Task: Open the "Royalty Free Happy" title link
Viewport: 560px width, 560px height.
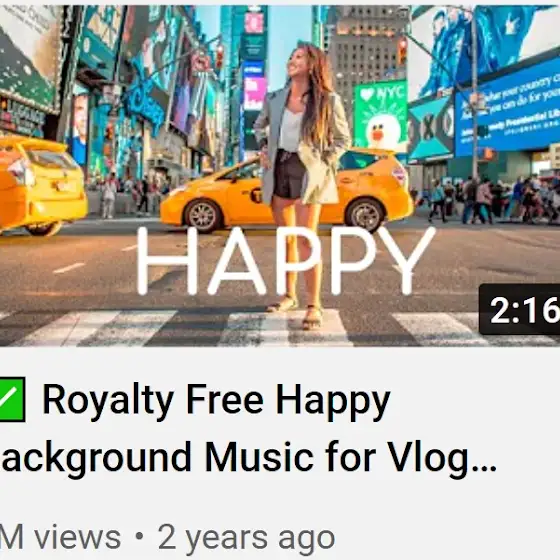Action: [x=216, y=400]
